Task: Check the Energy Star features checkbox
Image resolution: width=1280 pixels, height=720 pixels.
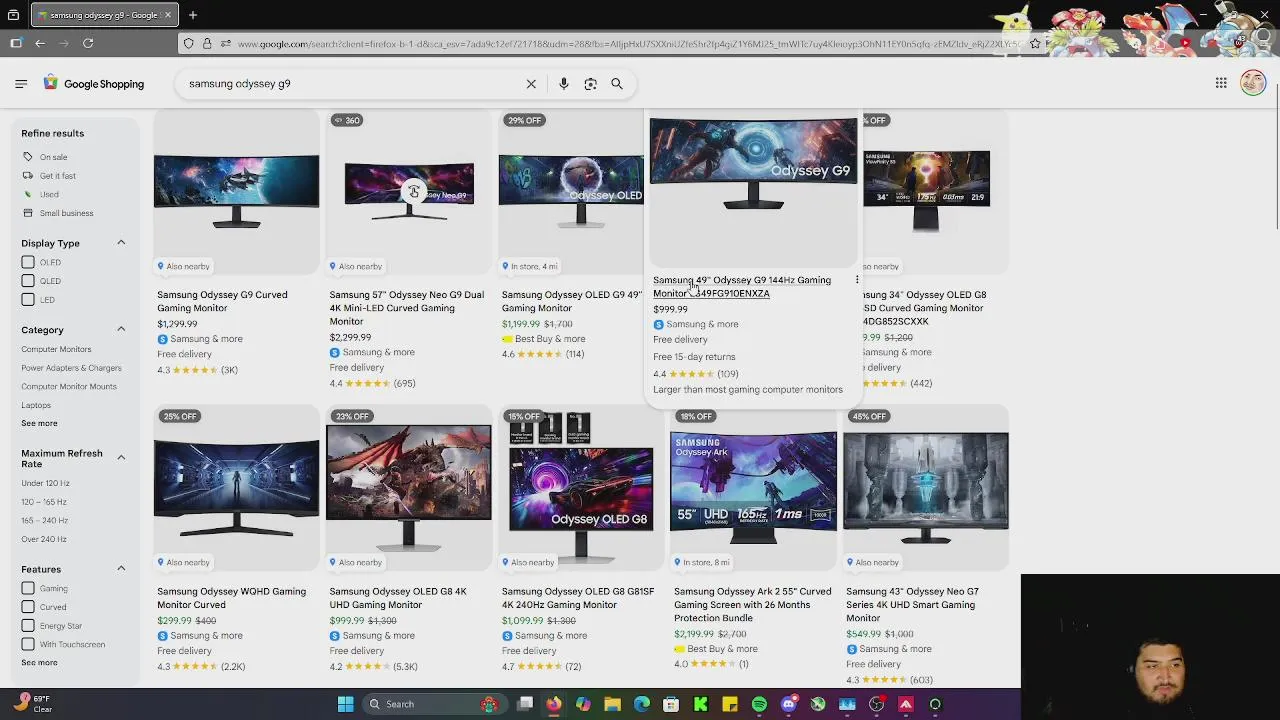Action: (x=28, y=626)
